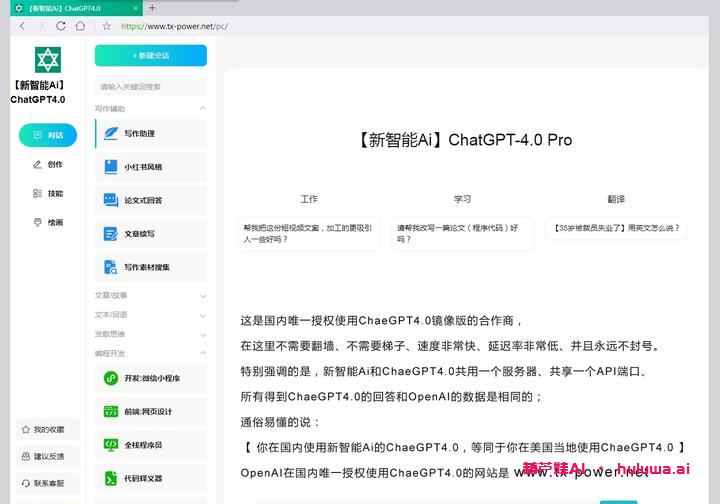Select the 文章续写 list item label

pyautogui.click(x=139, y=234)
